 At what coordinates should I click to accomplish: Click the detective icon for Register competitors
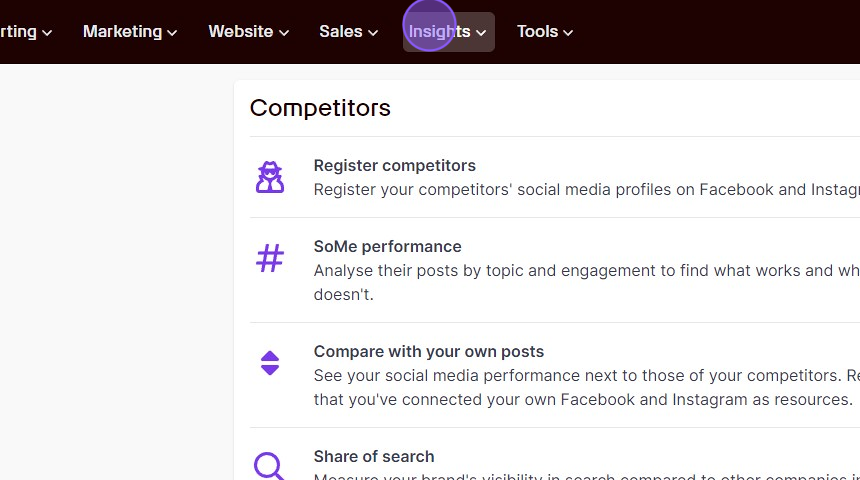click(270, 177)
